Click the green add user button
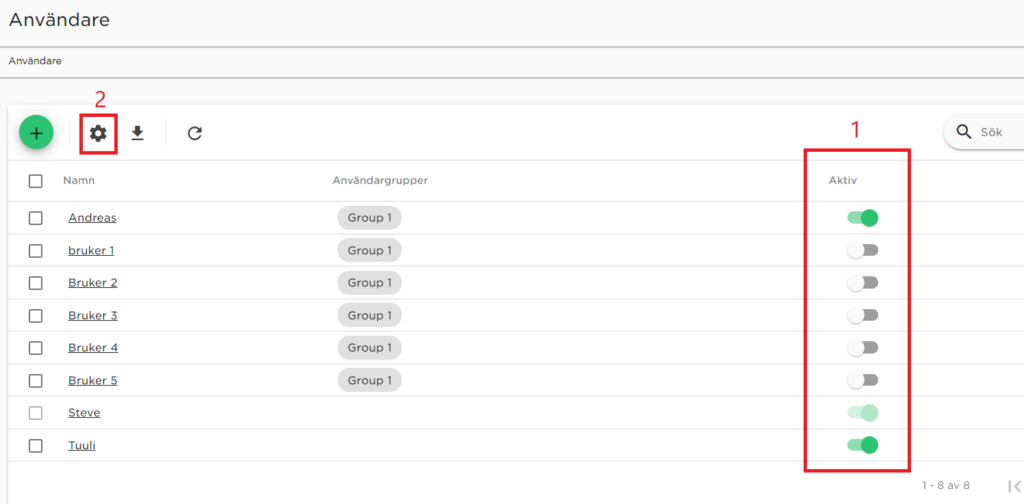The width and height of the screenshot is (1024, 504). point(36,133)
